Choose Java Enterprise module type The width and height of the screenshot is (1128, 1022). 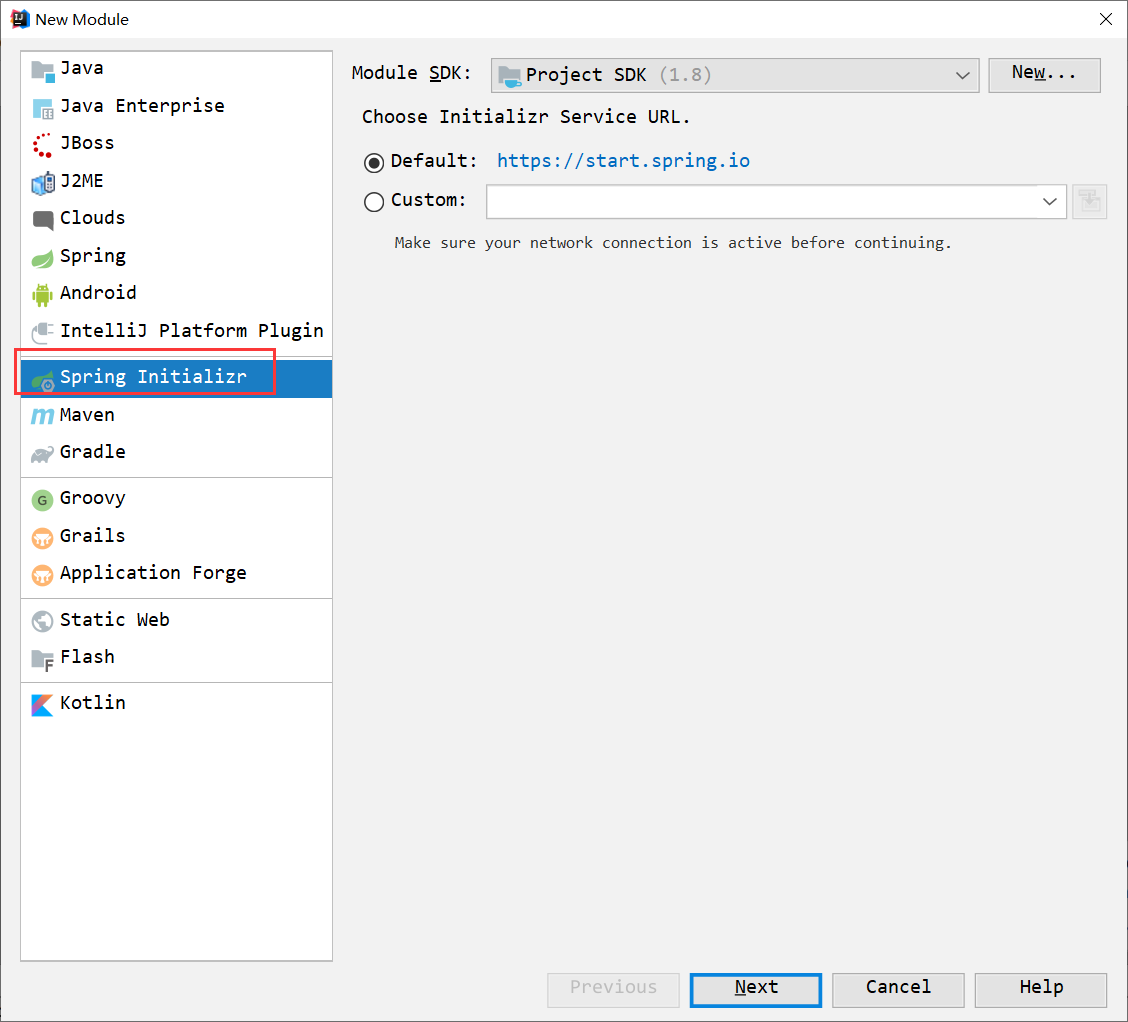(176, 106)
